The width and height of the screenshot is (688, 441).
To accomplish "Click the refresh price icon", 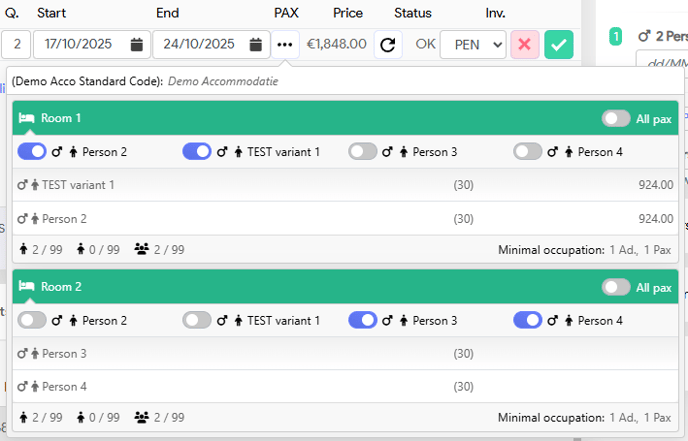I will [388, 45].
